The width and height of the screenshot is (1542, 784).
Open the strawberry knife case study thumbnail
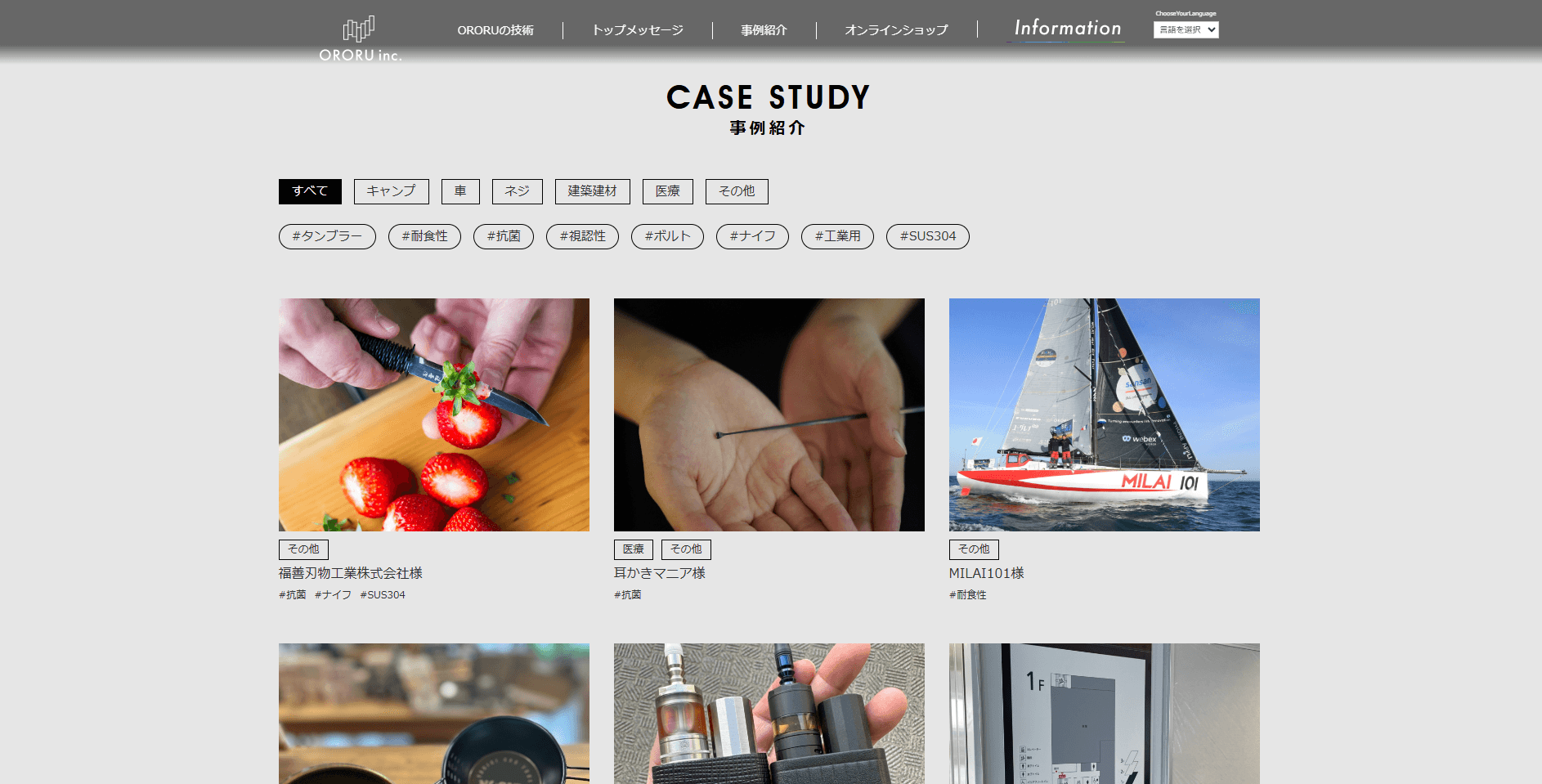(x=434, y=414)
